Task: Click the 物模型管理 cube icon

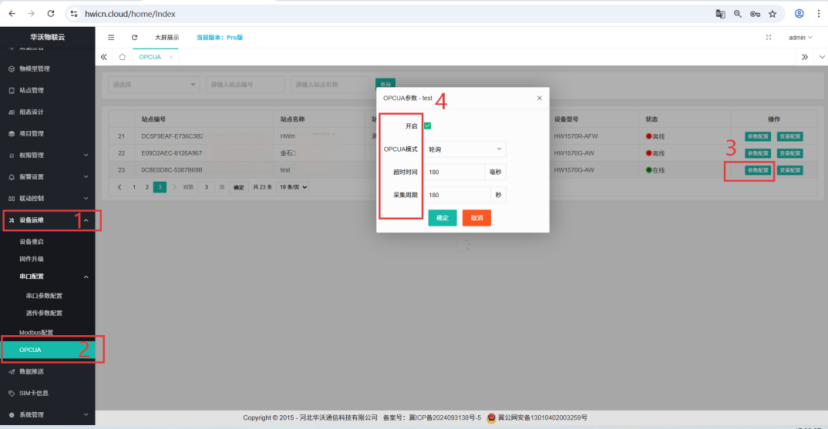Action: [x=12, y=69]
